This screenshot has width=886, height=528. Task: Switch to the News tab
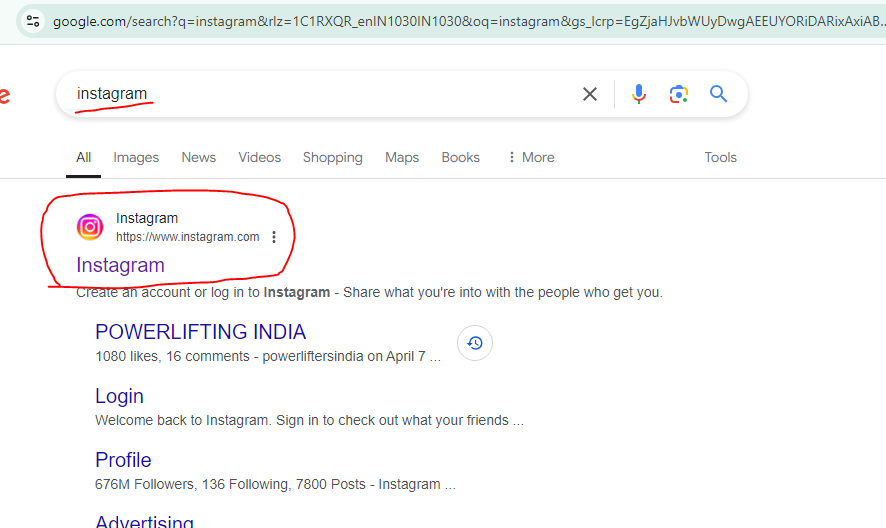(x=198, y=157)
